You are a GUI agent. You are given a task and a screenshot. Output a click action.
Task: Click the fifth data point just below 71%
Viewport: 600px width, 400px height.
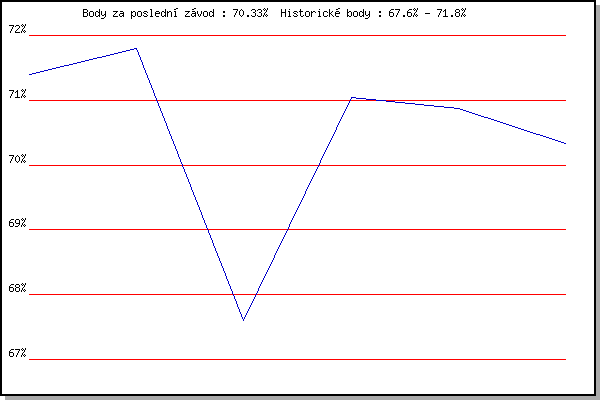point(458,108)
